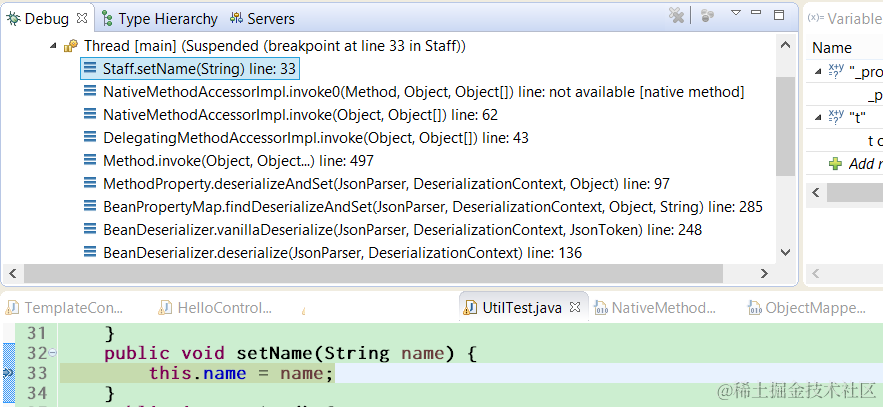Click the stack frame icon beside Staff.setName
This screenshot has height=407, width=883.
pos(90,68)
